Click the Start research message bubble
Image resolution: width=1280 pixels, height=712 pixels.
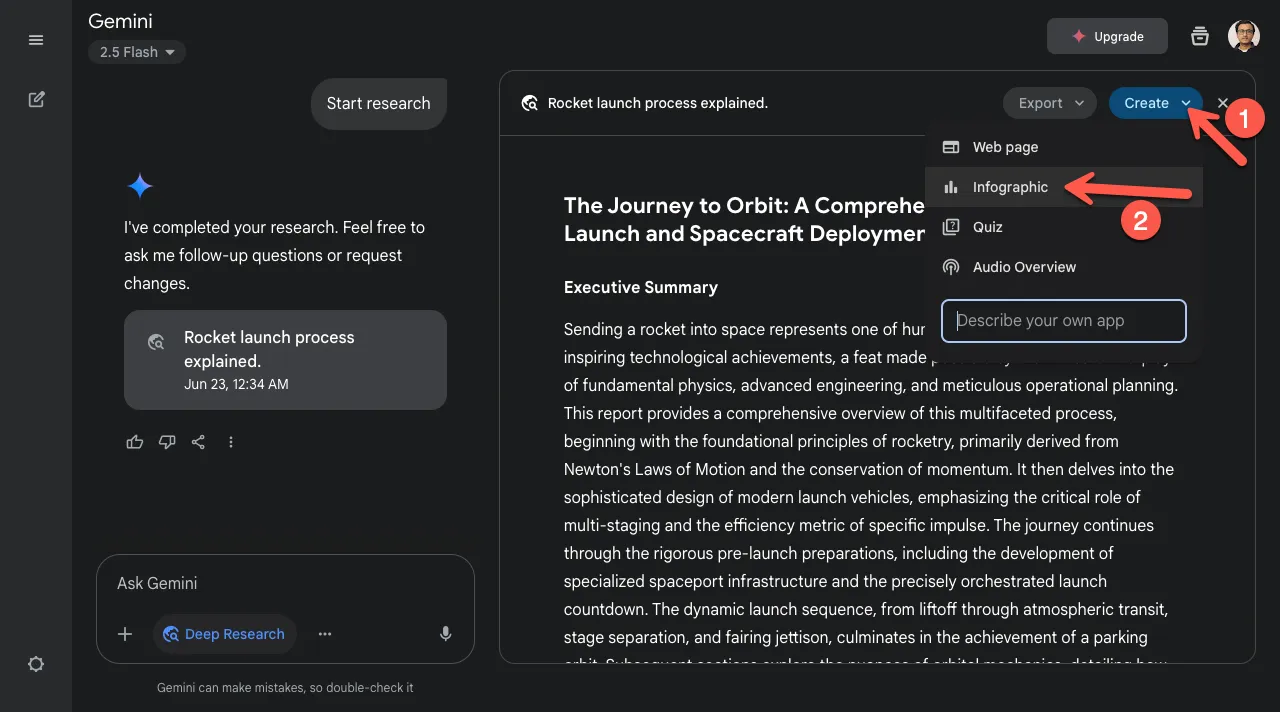pyautogui.click(x=378, y=103)
